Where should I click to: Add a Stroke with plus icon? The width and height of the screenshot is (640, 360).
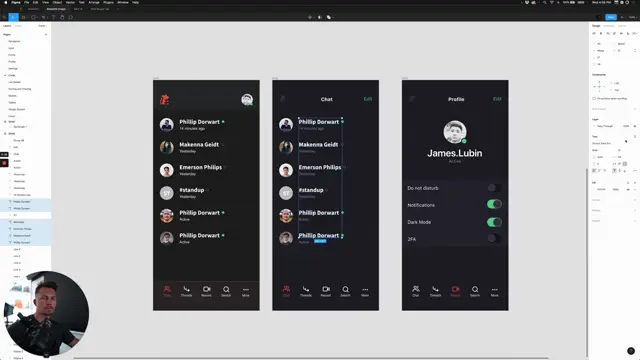(x=635, y=200)
